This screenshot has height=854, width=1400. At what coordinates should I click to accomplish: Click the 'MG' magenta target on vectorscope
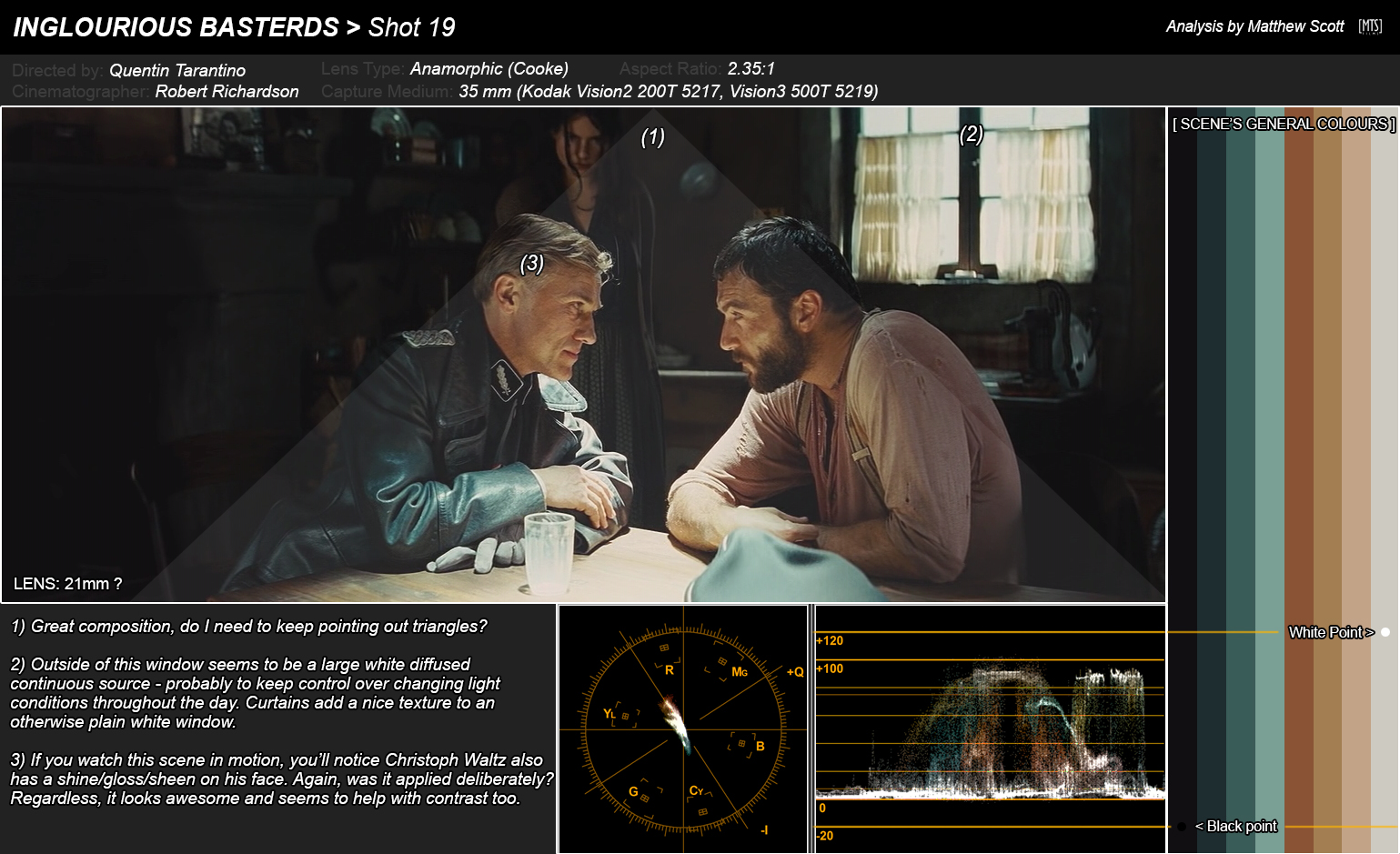tap(740, 672)
